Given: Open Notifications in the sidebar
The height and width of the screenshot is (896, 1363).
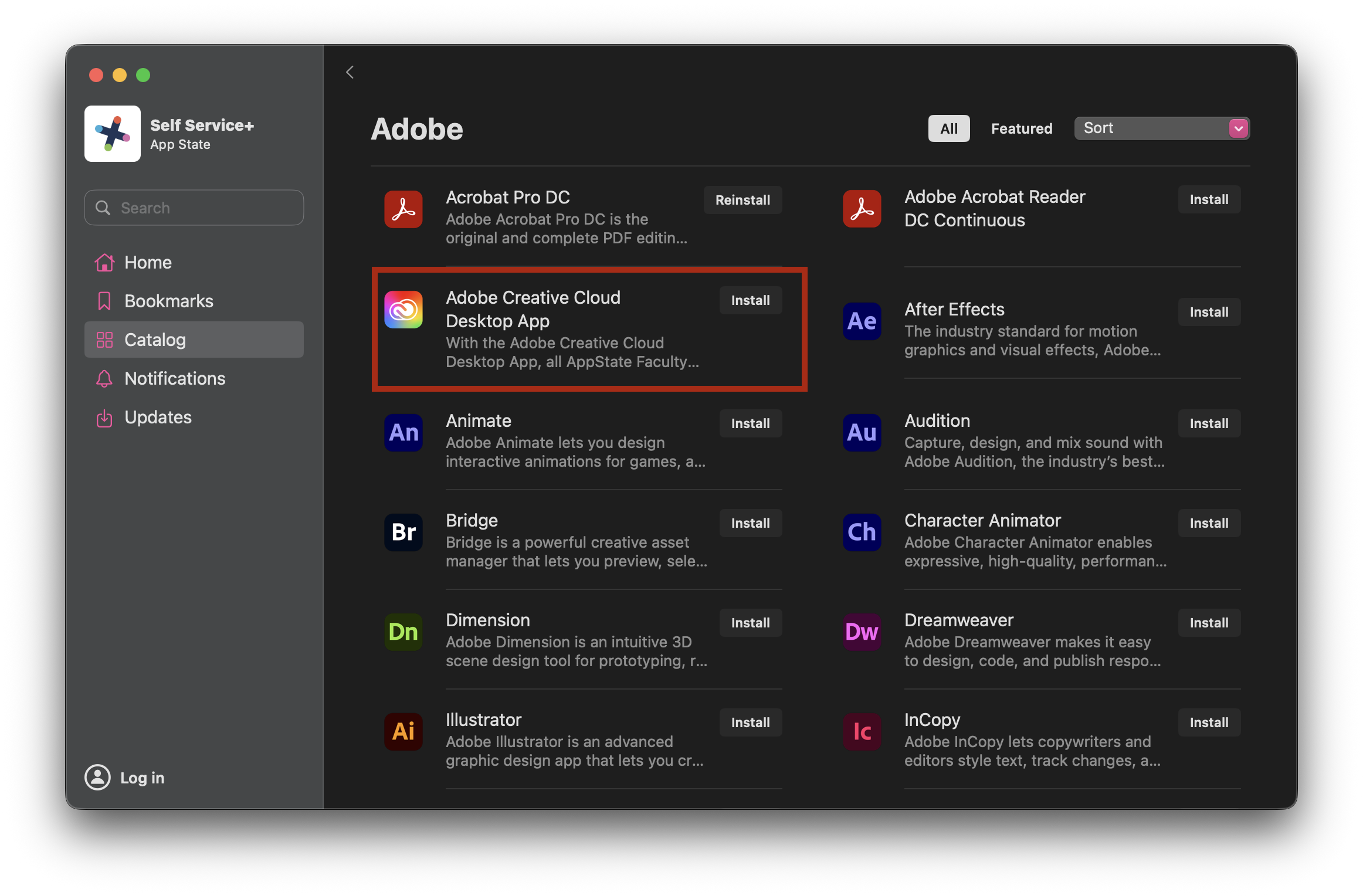Looking at the screenshot, I should 175,379.
